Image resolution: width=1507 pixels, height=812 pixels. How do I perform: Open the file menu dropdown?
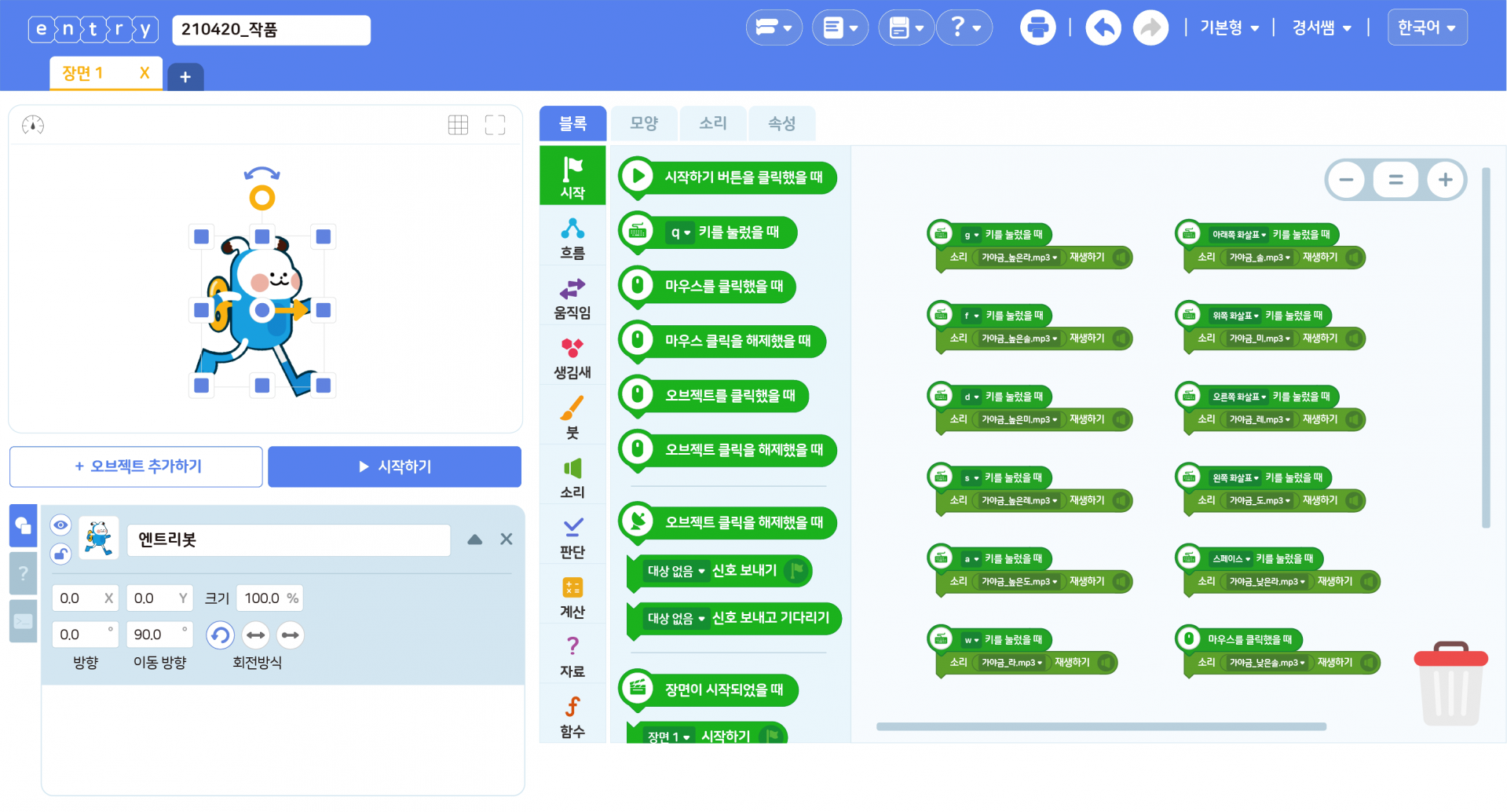839,28
